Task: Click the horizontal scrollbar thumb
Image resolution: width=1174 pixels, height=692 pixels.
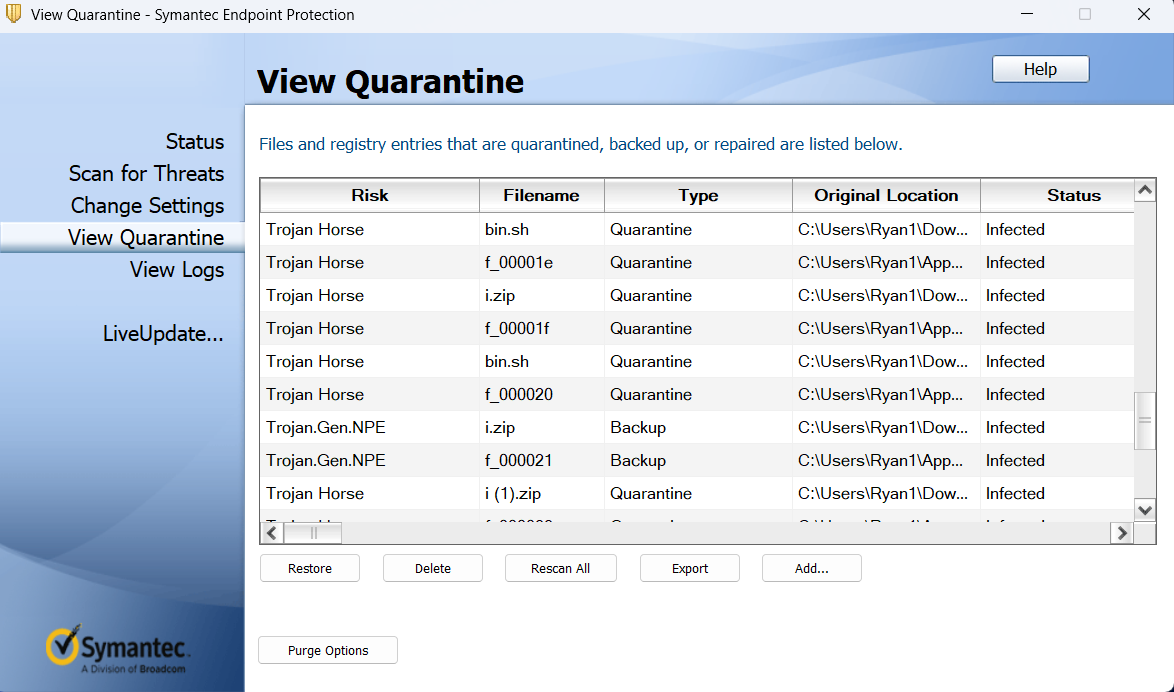Action: [313, 533]
